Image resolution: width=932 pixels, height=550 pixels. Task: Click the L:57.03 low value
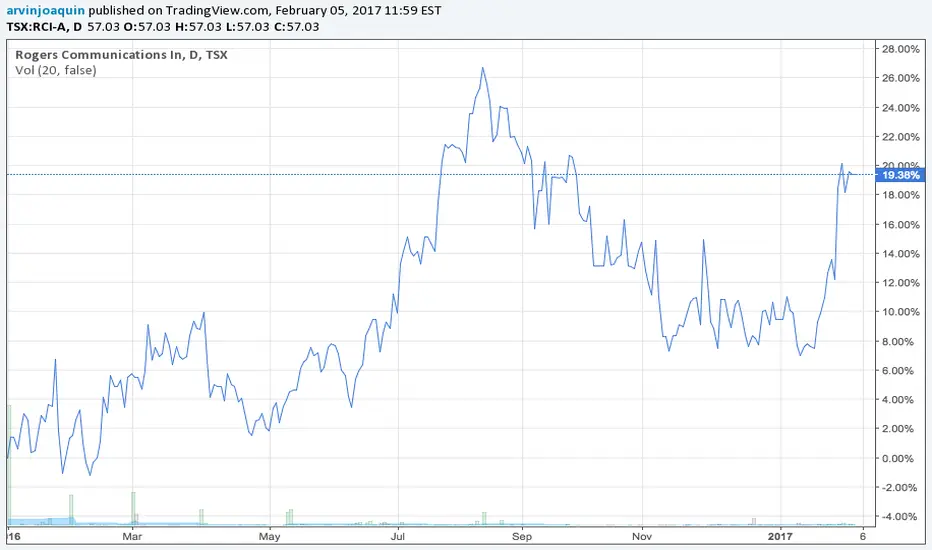click(x=248, y=27)
